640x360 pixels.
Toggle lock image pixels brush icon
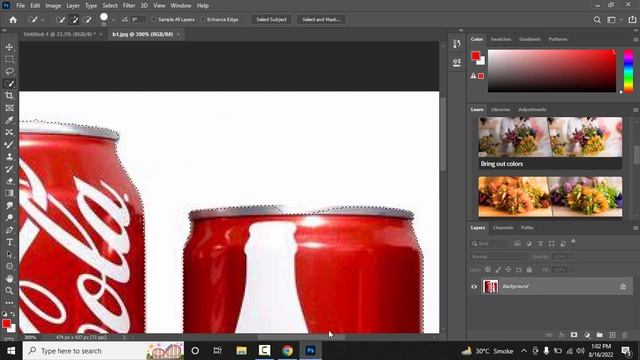(x=498, y=269)
